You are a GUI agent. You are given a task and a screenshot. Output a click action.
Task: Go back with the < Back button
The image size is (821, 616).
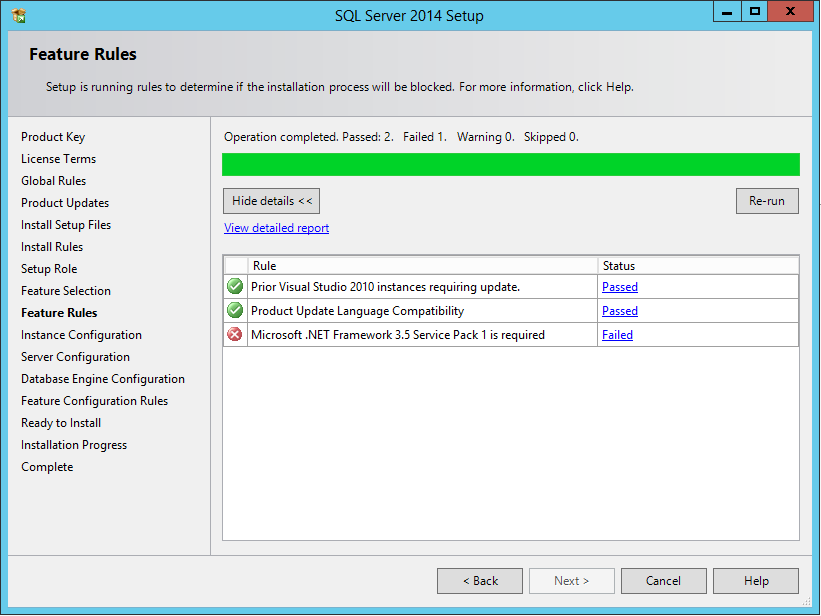point(480,581)
